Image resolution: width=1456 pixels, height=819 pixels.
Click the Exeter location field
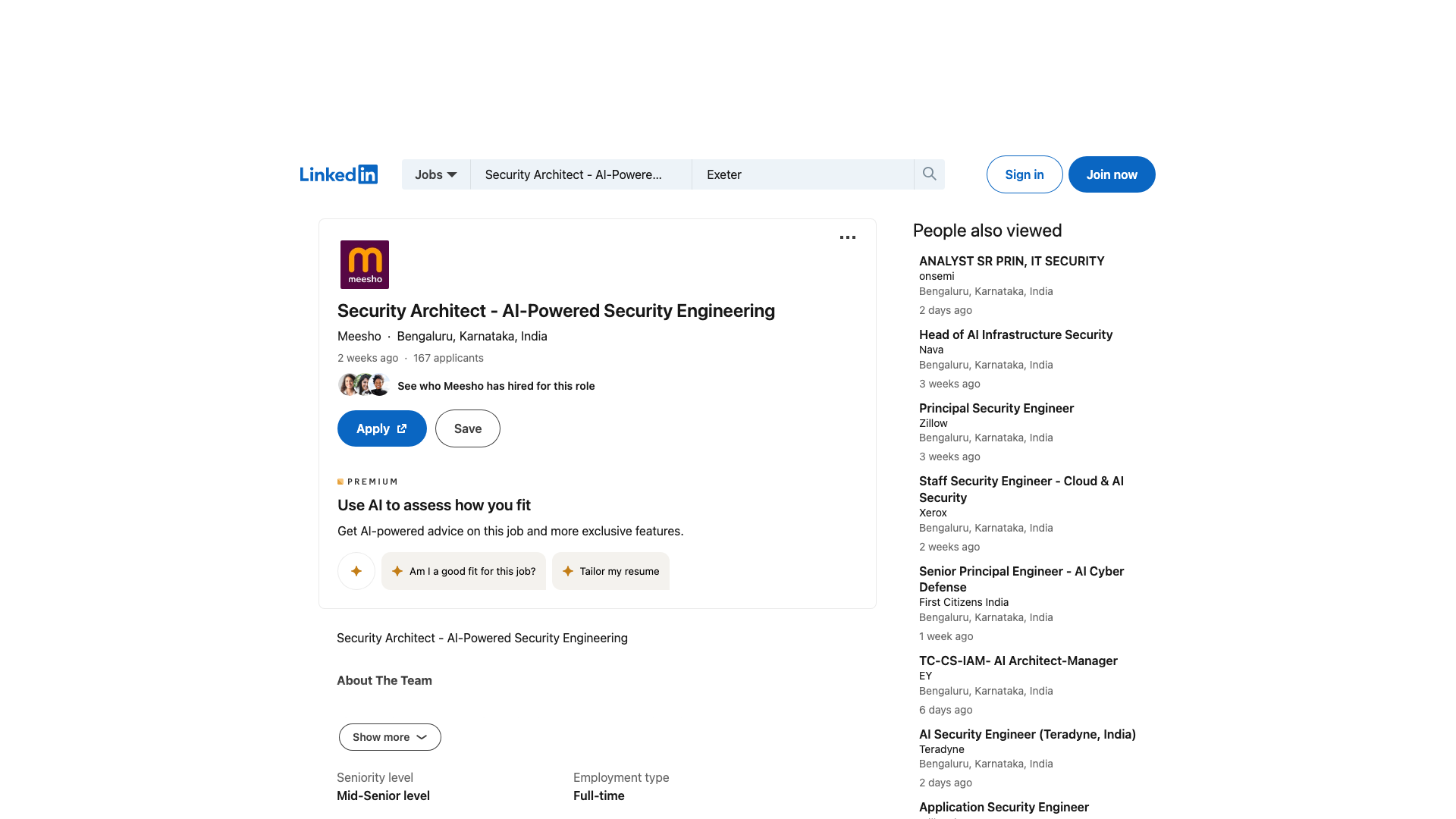(x=803, y=174)
